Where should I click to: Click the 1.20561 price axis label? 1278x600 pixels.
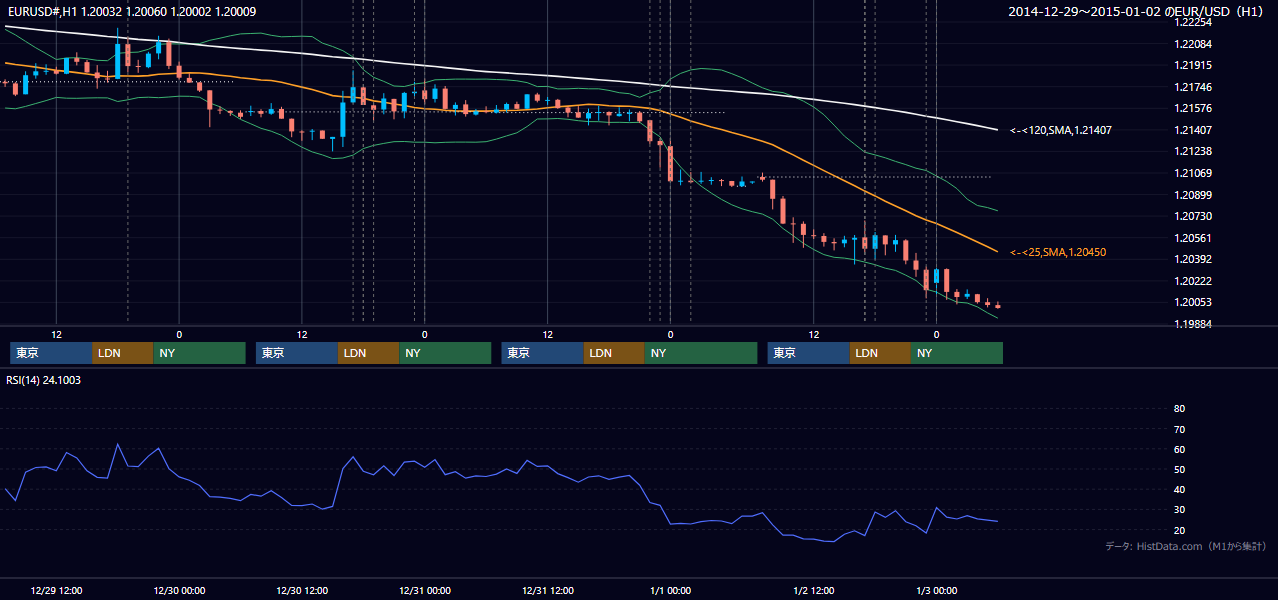[x=1193, y=238]
